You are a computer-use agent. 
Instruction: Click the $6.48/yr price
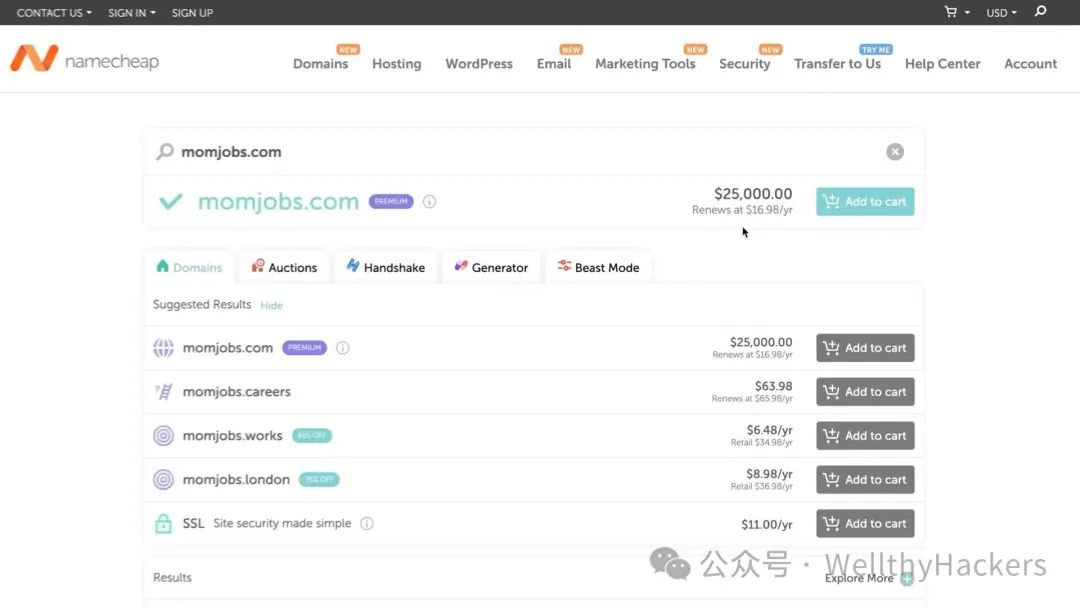(x=769, y=430)
